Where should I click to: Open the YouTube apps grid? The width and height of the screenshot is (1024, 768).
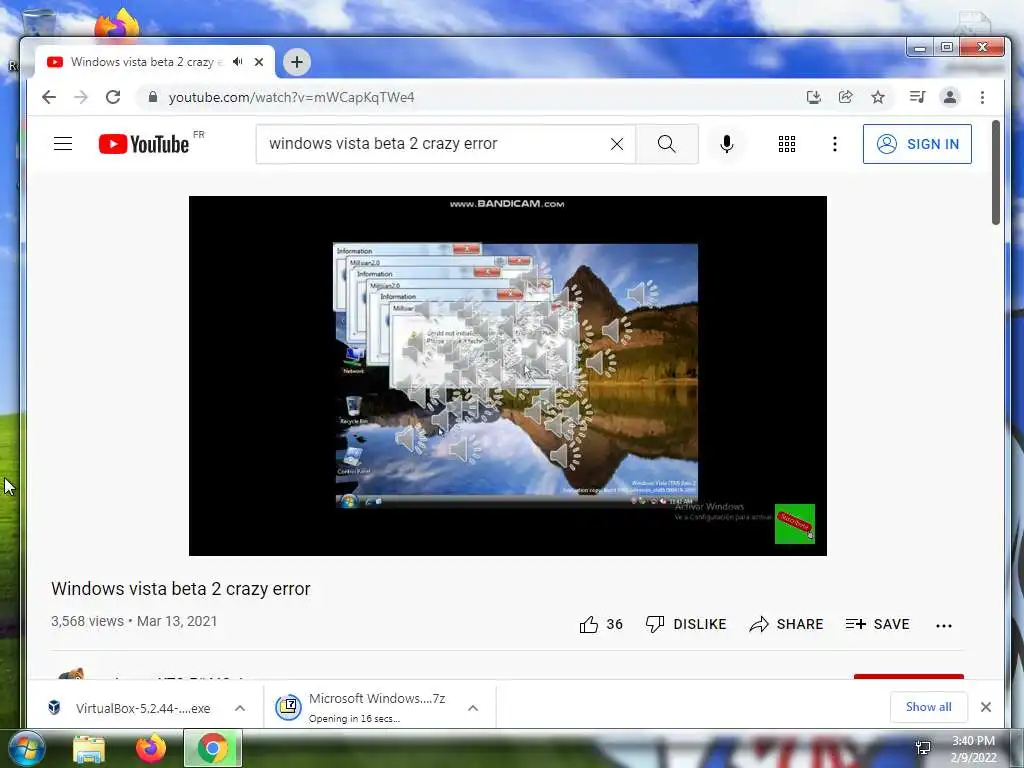[787, 144]
